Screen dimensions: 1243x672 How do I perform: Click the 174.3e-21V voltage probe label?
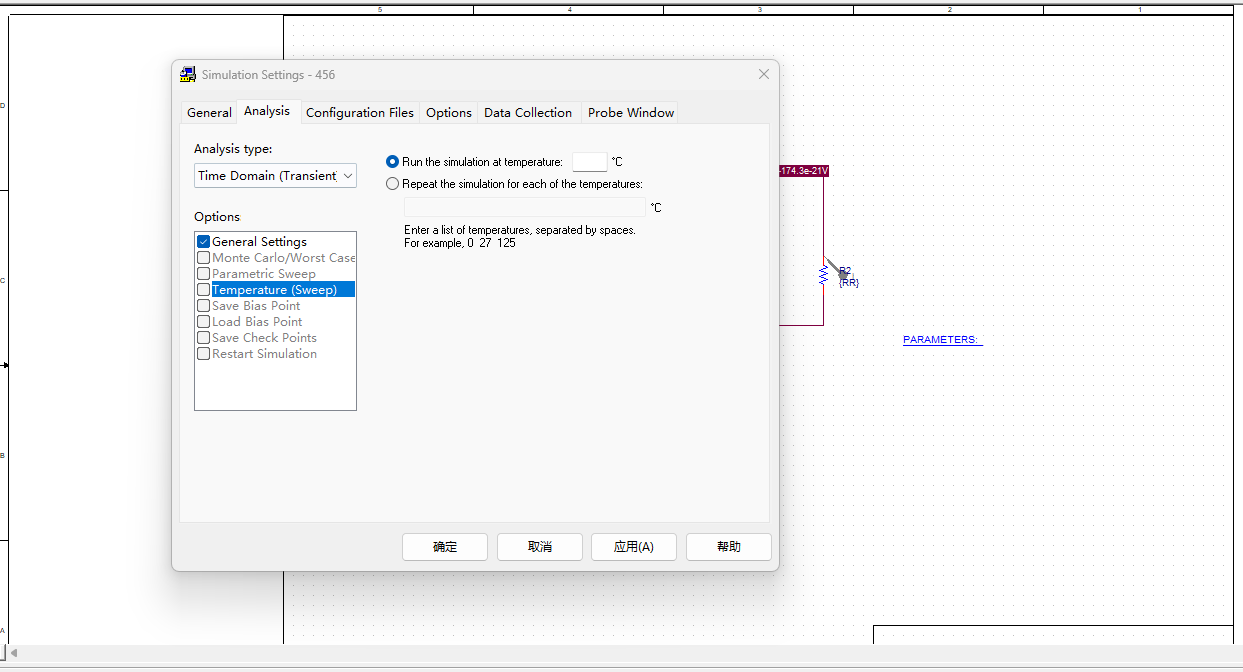(x=804, y=171)
